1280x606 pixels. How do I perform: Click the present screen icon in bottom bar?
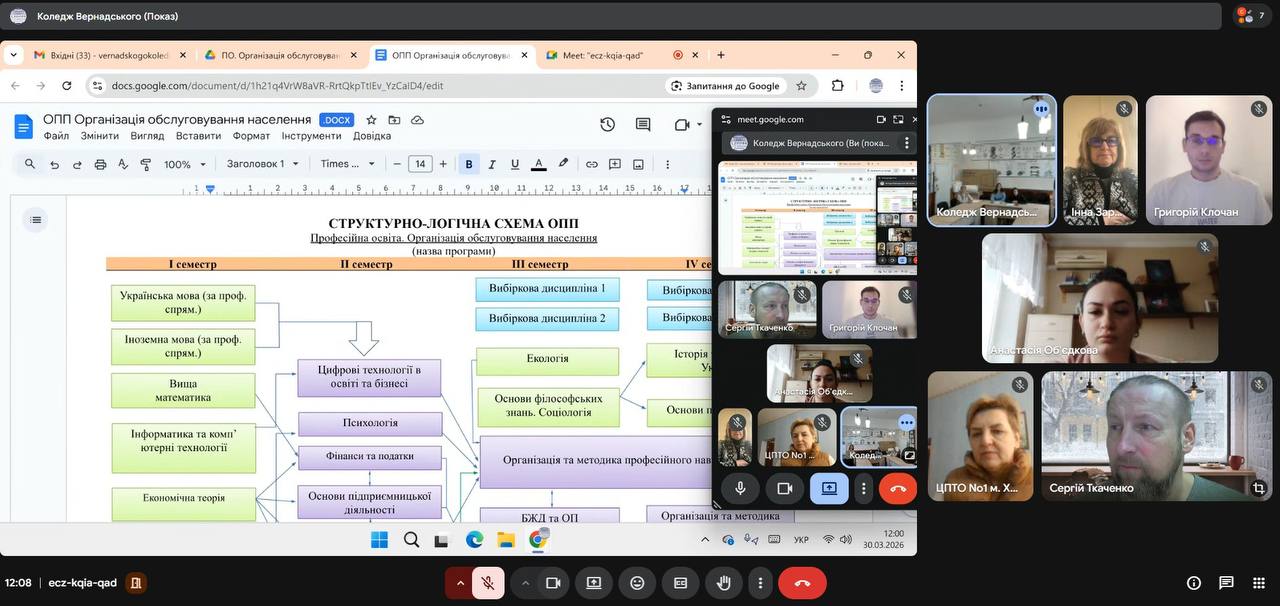[594, 583]
